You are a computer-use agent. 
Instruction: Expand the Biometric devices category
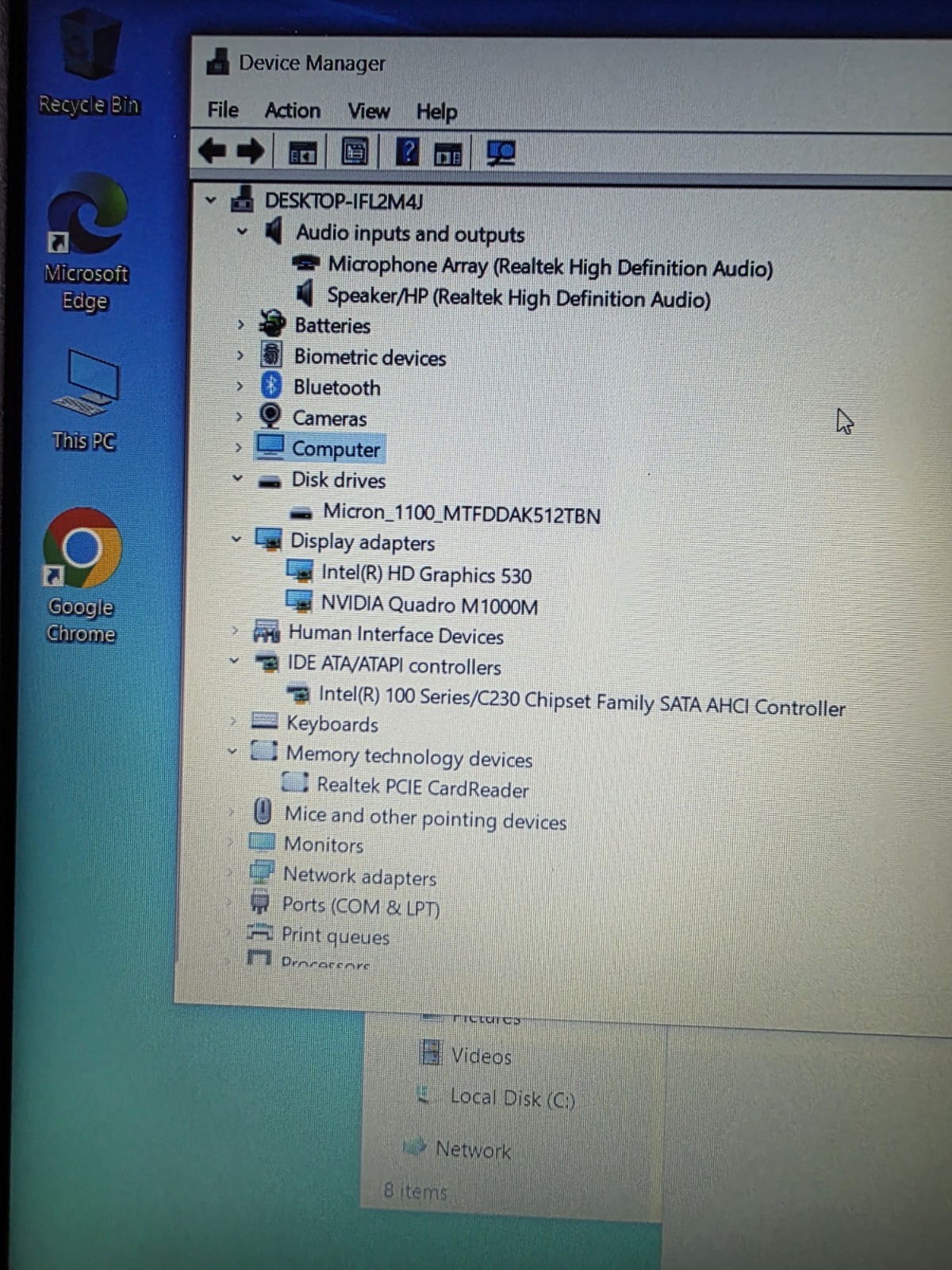pyautogui.click(x=240, y=355)
